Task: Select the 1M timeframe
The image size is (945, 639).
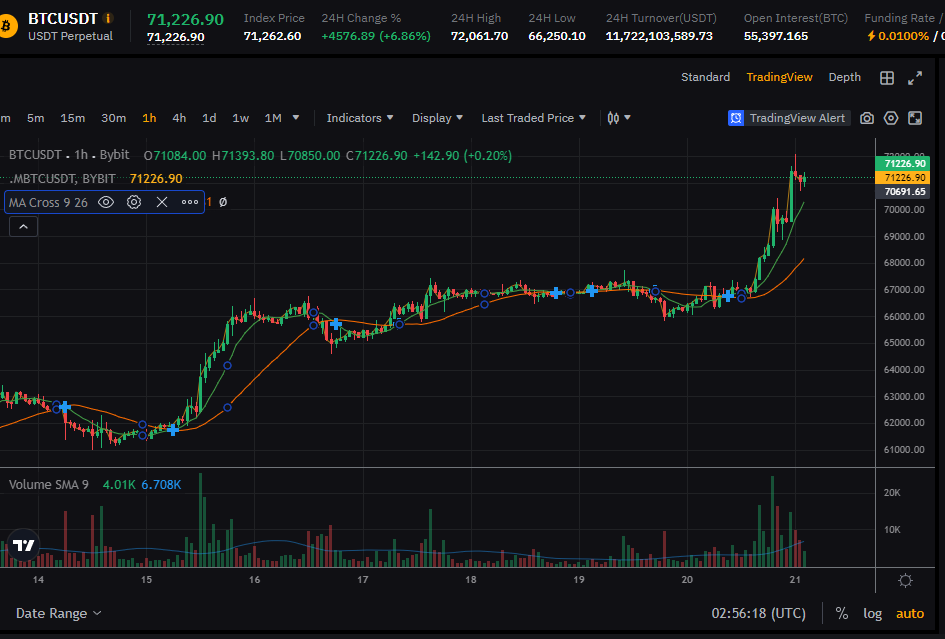Action: pyautogui.click(x=273, y=118)
